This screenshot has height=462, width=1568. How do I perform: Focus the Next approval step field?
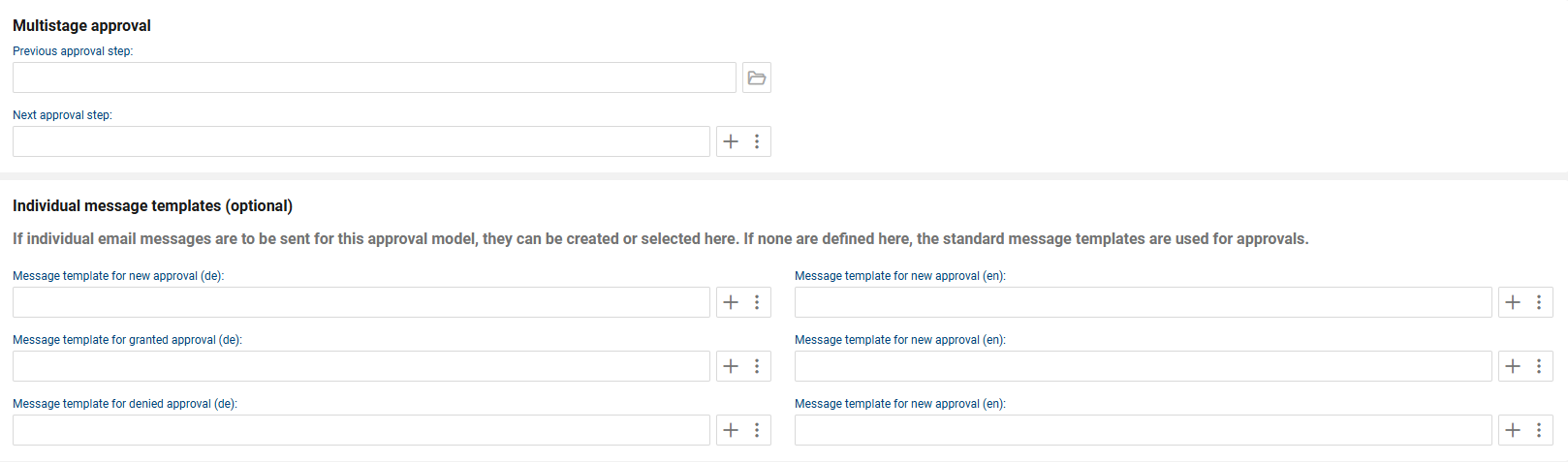tap(361, 141)
